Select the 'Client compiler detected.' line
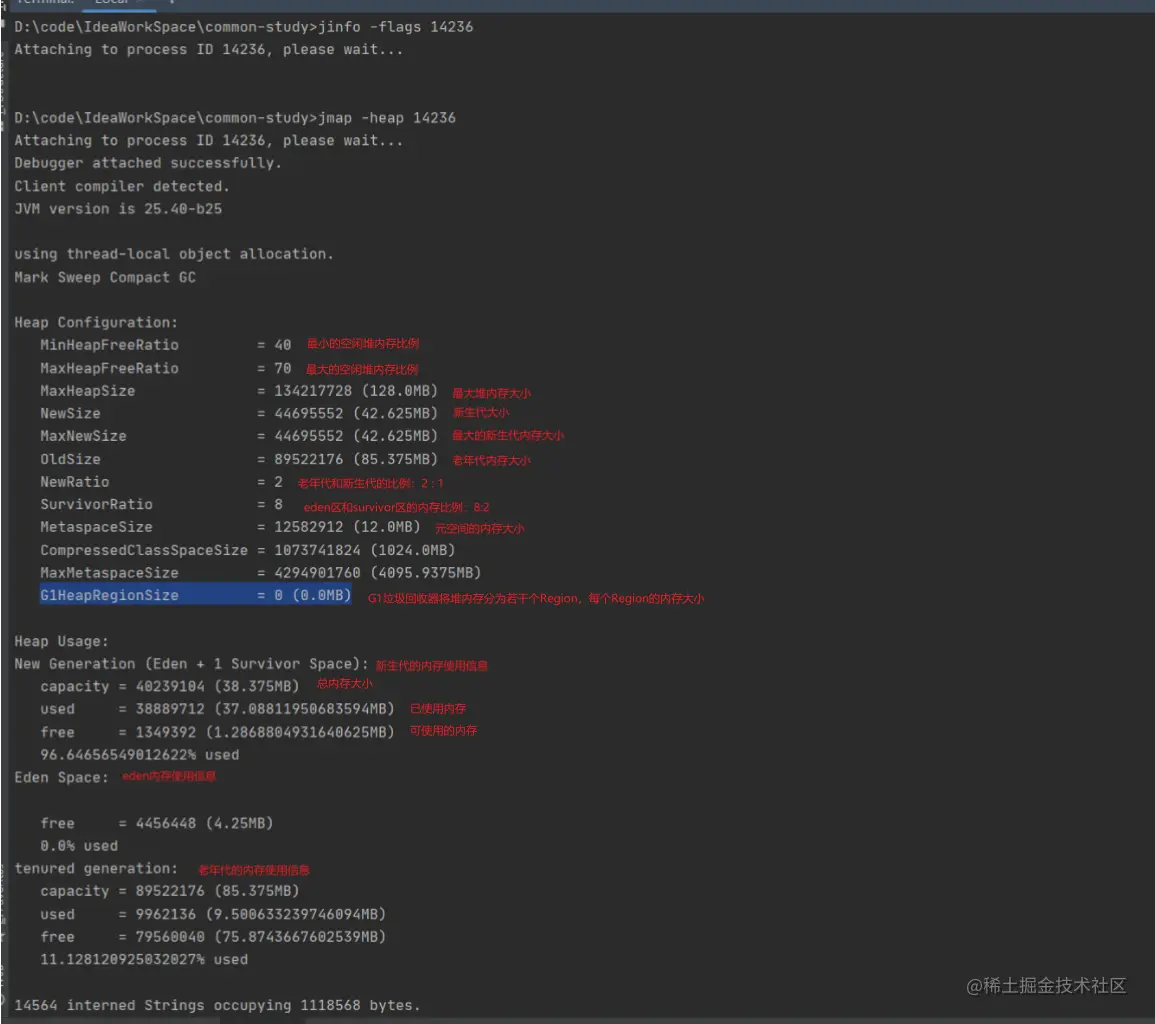Image resolution: width=1155 pixels, height=1024 pixels. point(122,186)
